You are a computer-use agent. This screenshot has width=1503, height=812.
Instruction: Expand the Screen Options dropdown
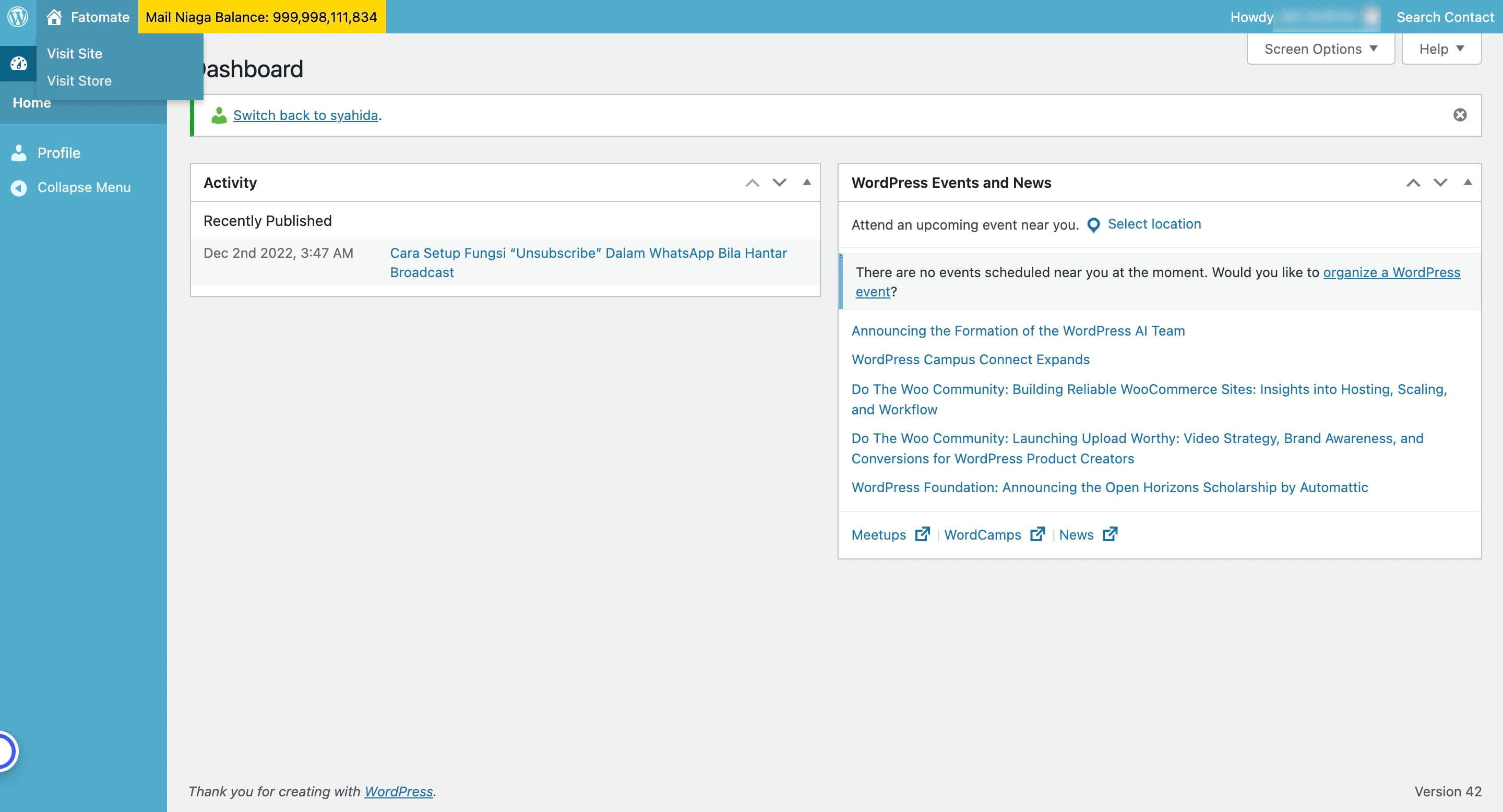coord(1320,49)
